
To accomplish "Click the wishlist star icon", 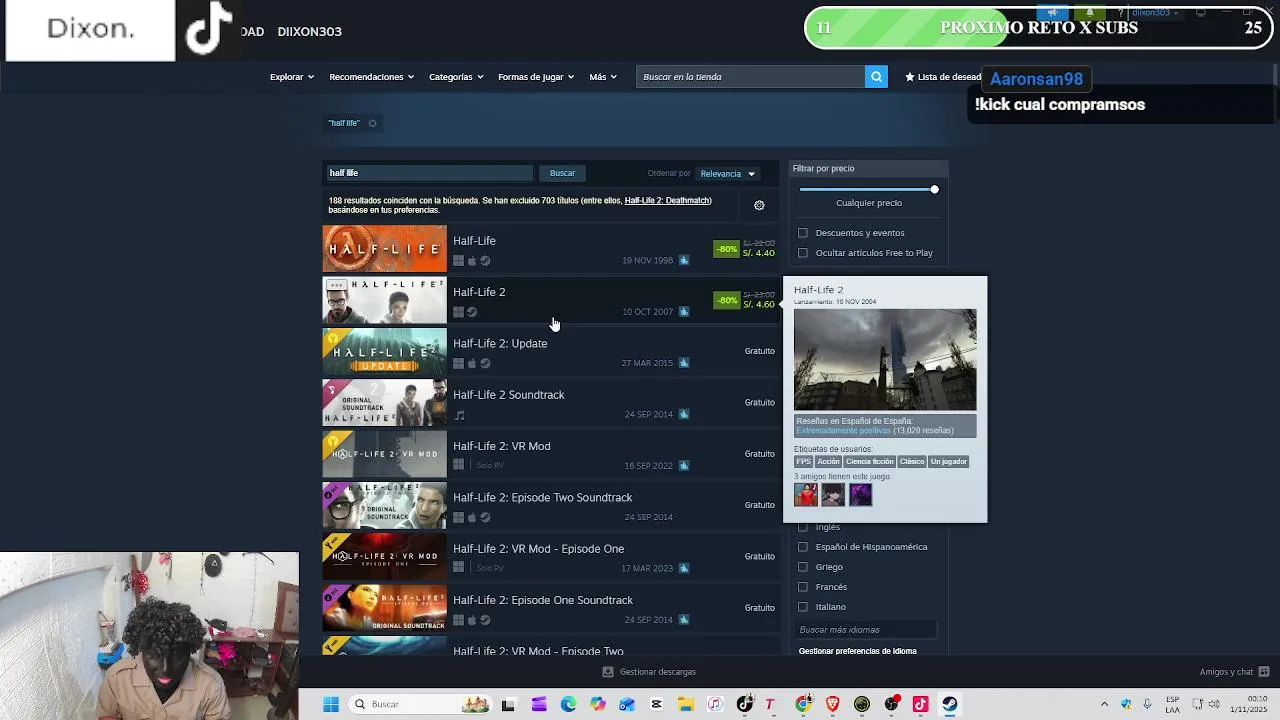I will tap(910, 77).
